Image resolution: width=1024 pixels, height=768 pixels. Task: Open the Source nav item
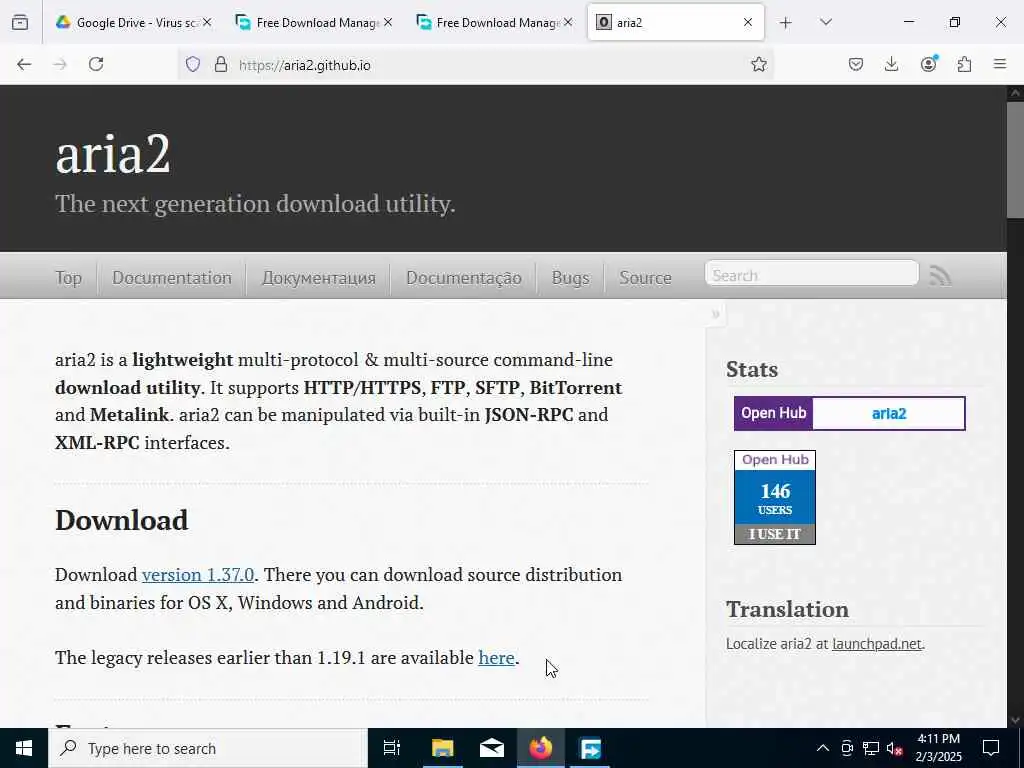[x=645, y=278]
